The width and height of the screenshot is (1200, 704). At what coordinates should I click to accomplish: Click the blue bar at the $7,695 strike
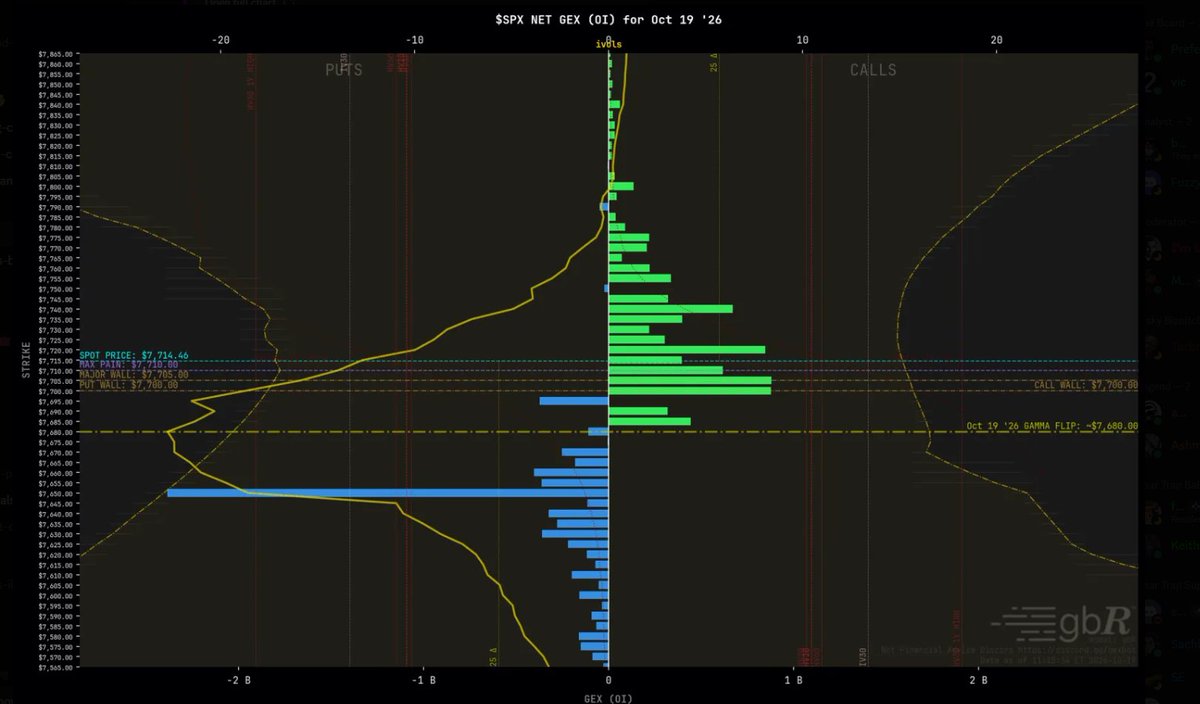click(574, 401)
